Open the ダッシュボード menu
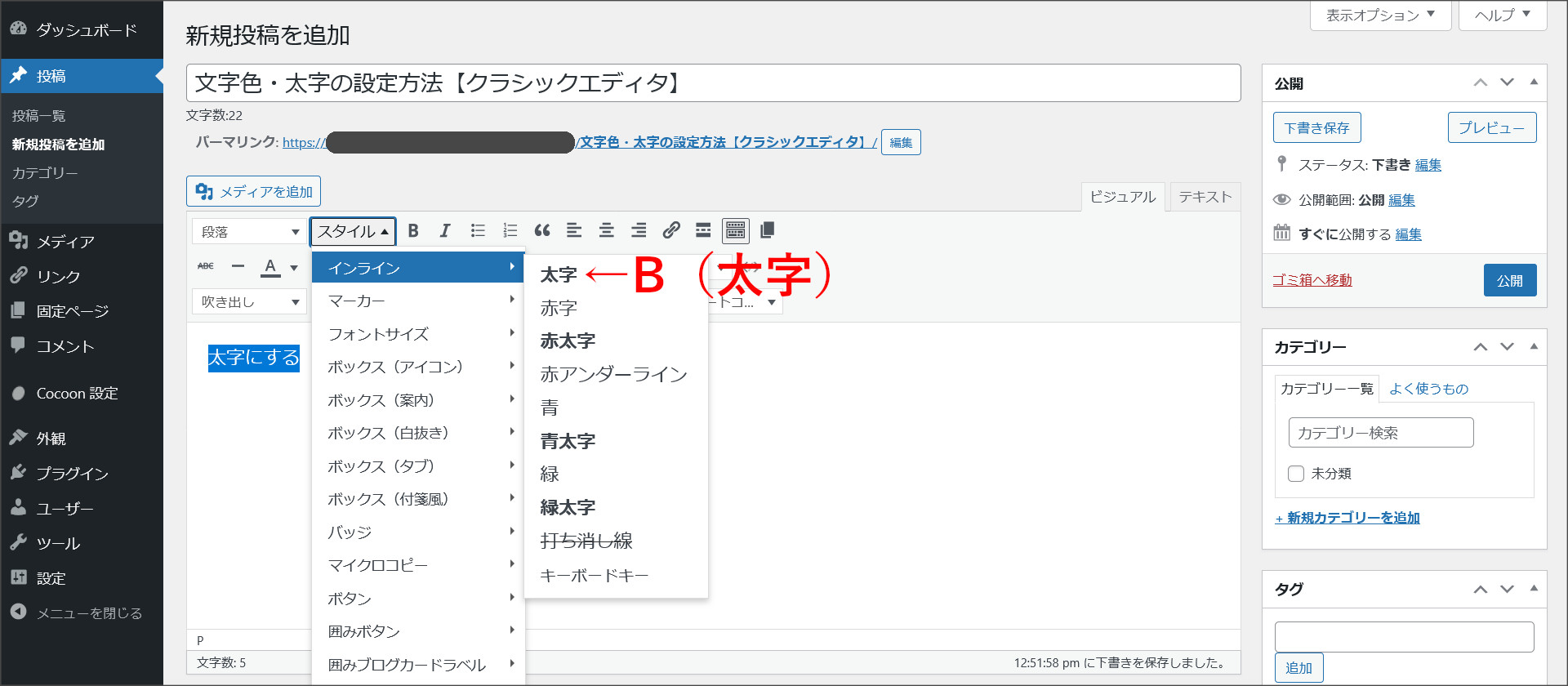This screenshot has width=1568, height=686. (x=82, y=29)
